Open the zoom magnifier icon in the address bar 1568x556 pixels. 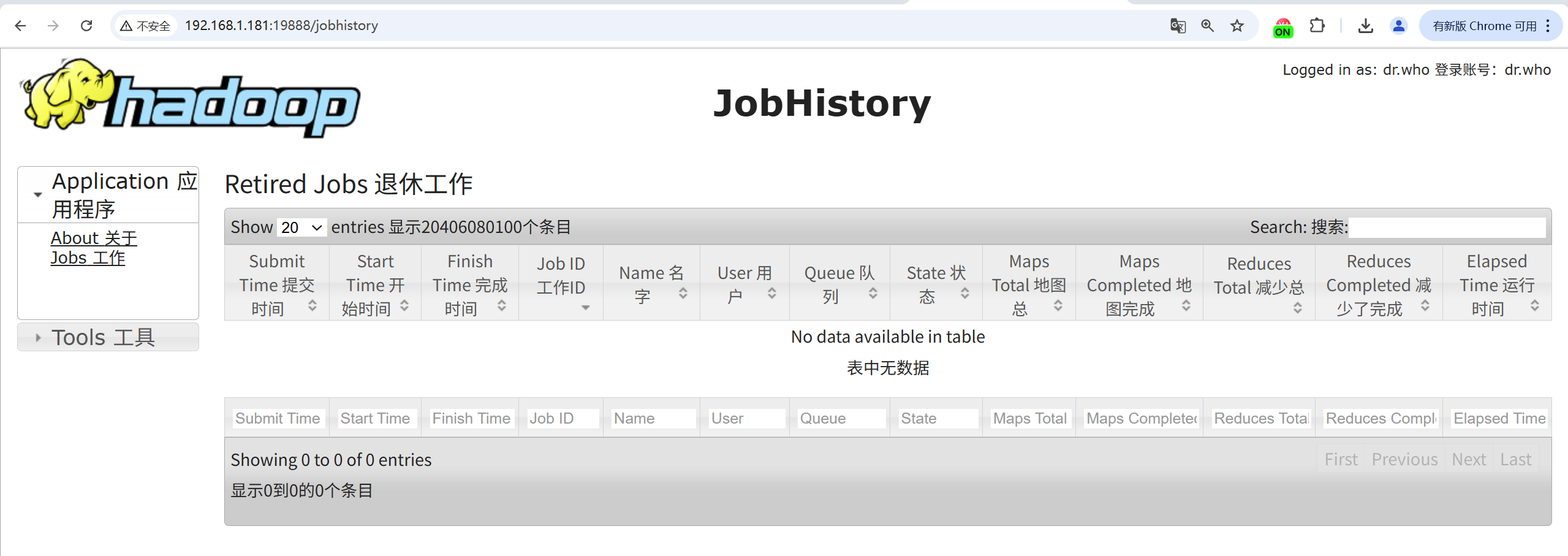1207,26
